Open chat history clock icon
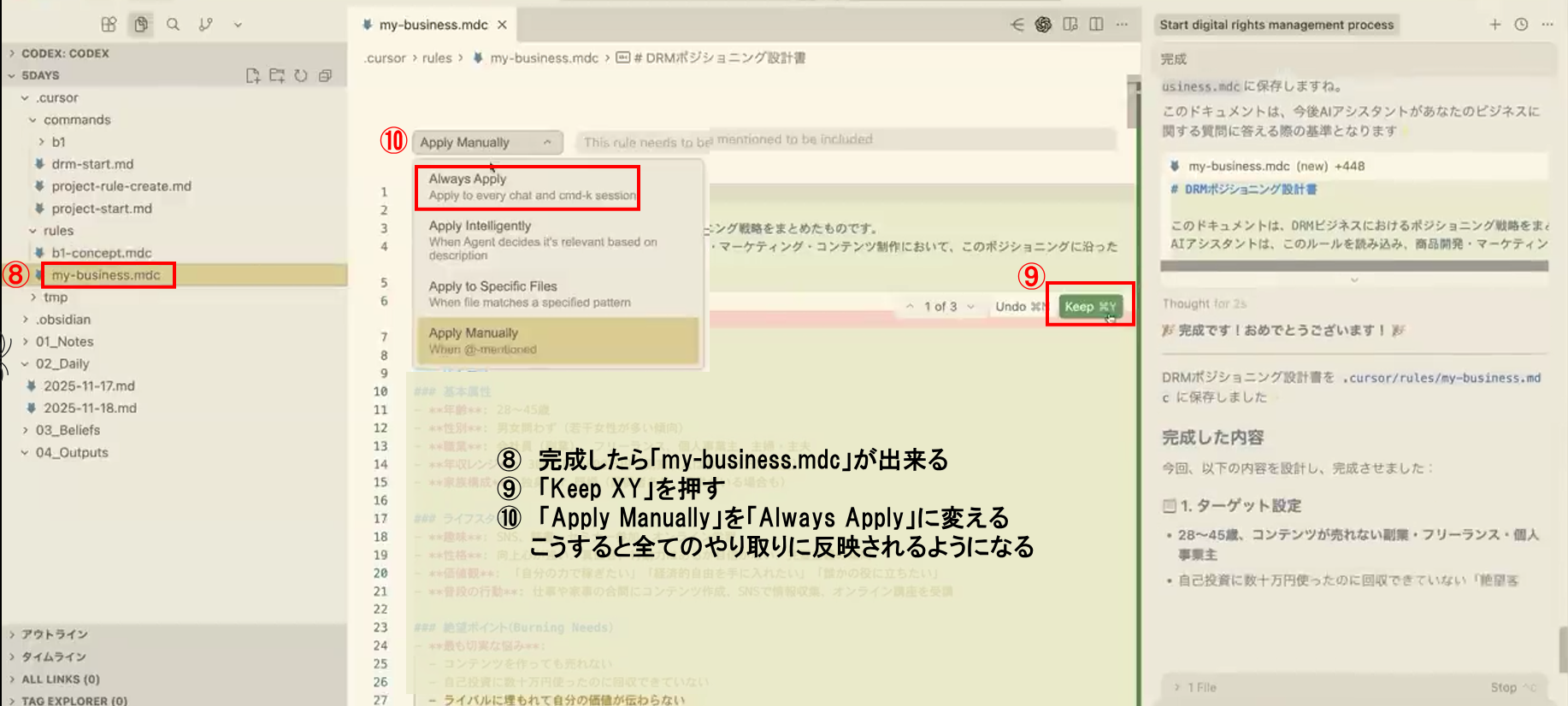This screenshot has width=1568, height=706. 1521,25
